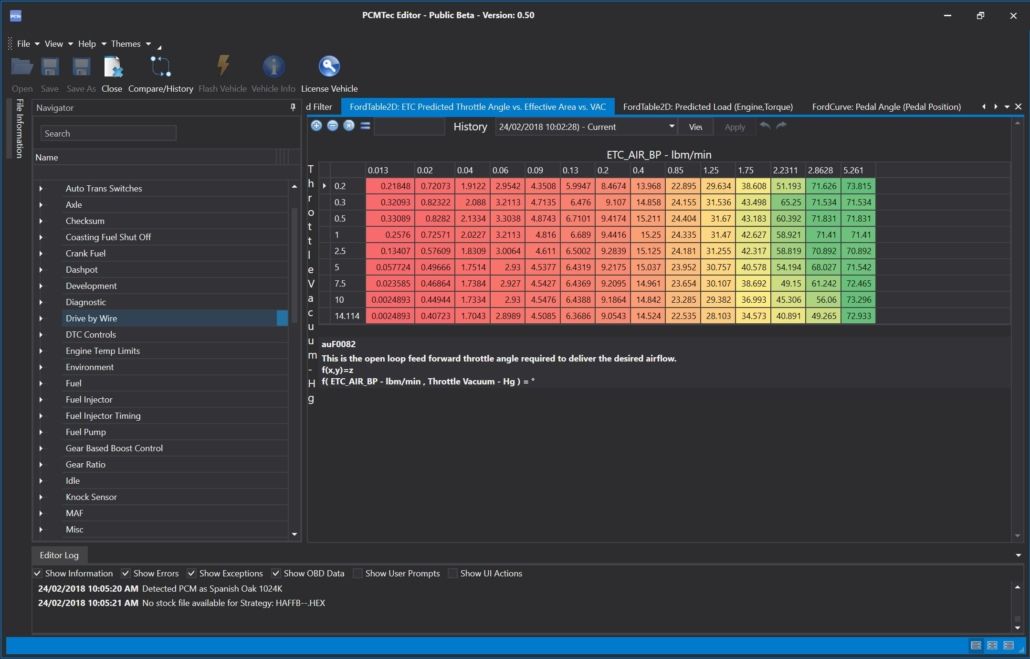Click the minus (subtract) table operation icon

pyautogui.click(x=332, y=125)
